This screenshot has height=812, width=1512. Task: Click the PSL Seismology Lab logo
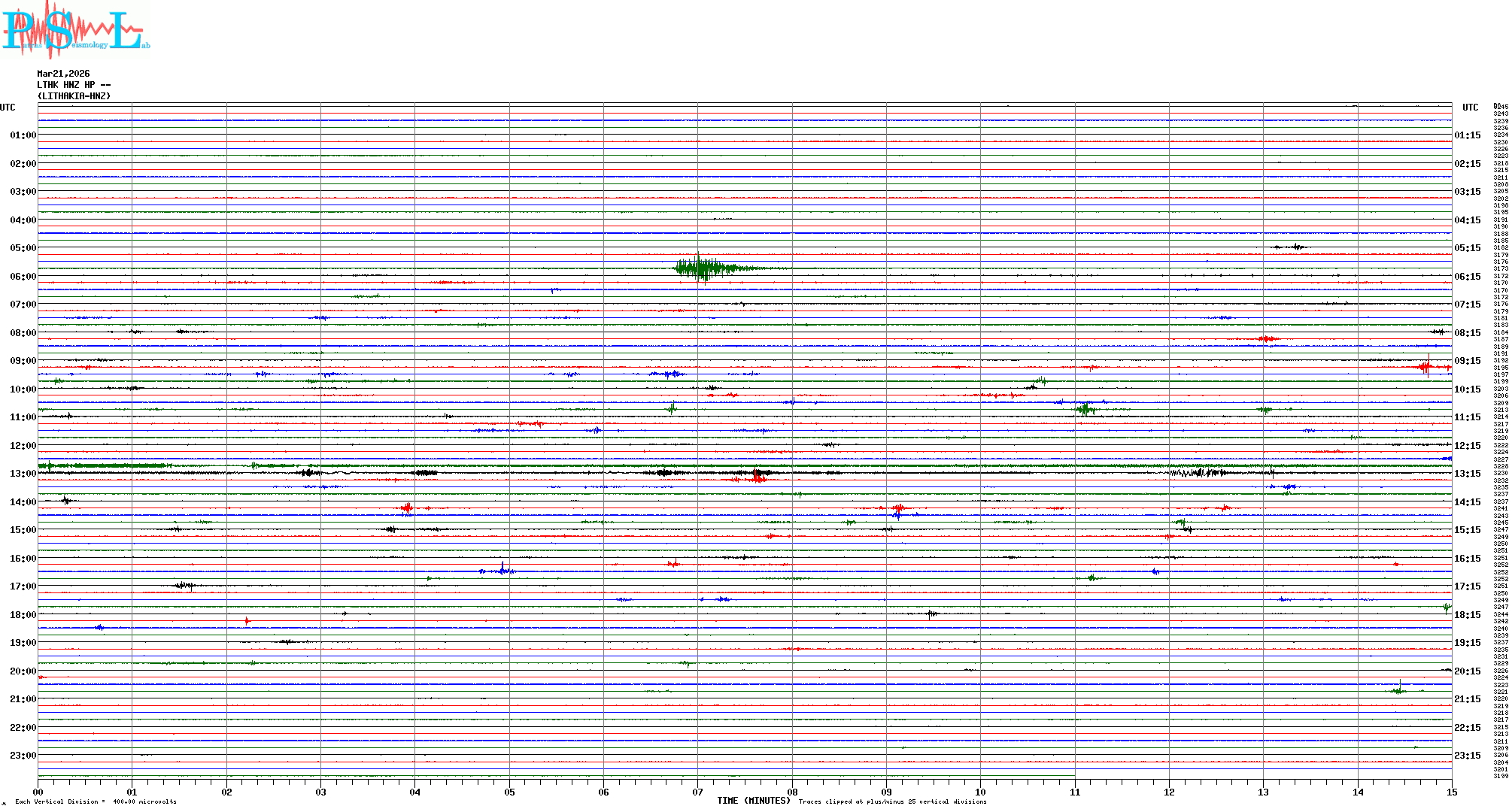click(75, 30)
